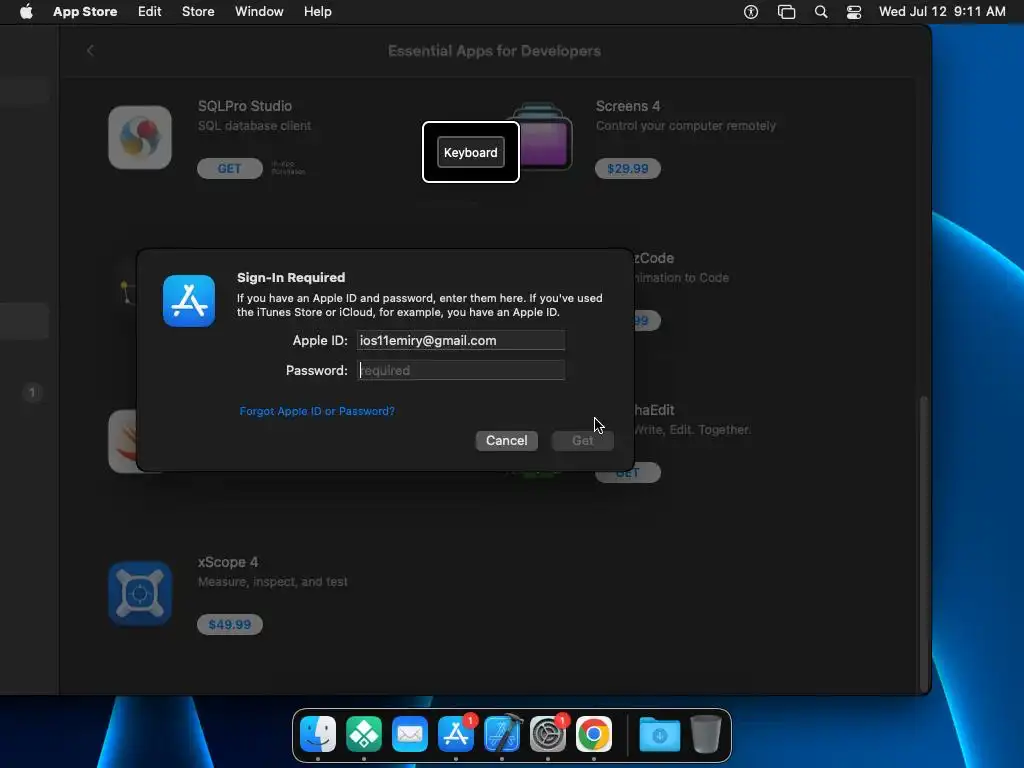Click the xScope 4 app icon

coord(140,593)
